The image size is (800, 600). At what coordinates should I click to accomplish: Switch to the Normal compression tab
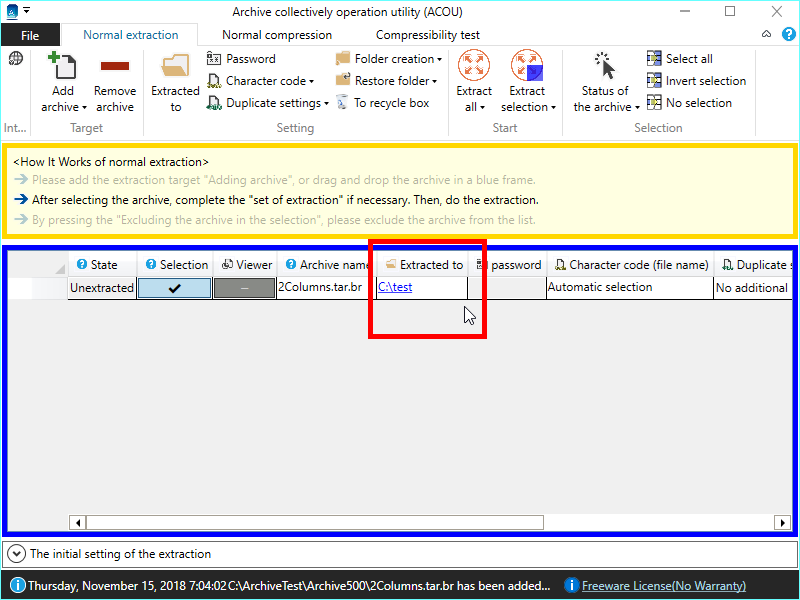point(277,35)
